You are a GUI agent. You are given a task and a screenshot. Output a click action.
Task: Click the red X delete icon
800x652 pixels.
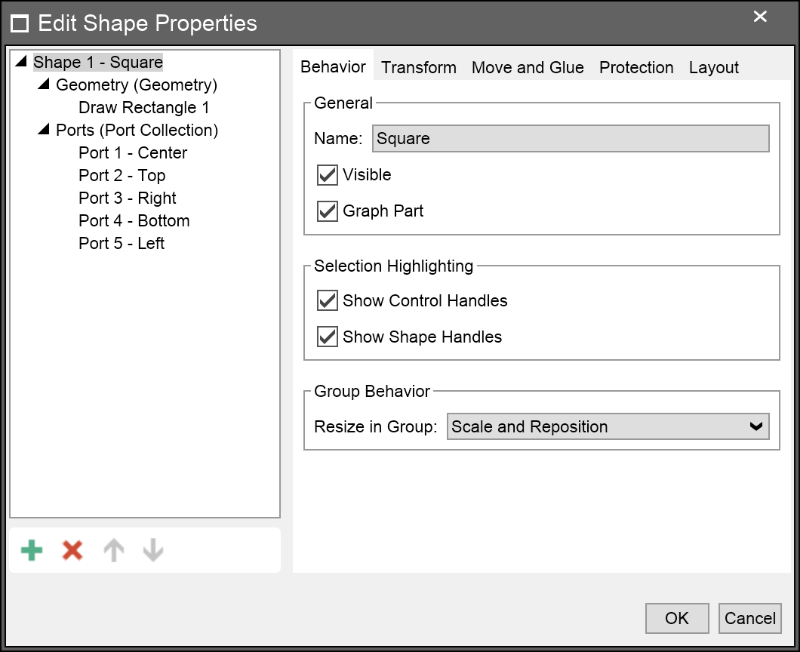[x=72, y=550]
